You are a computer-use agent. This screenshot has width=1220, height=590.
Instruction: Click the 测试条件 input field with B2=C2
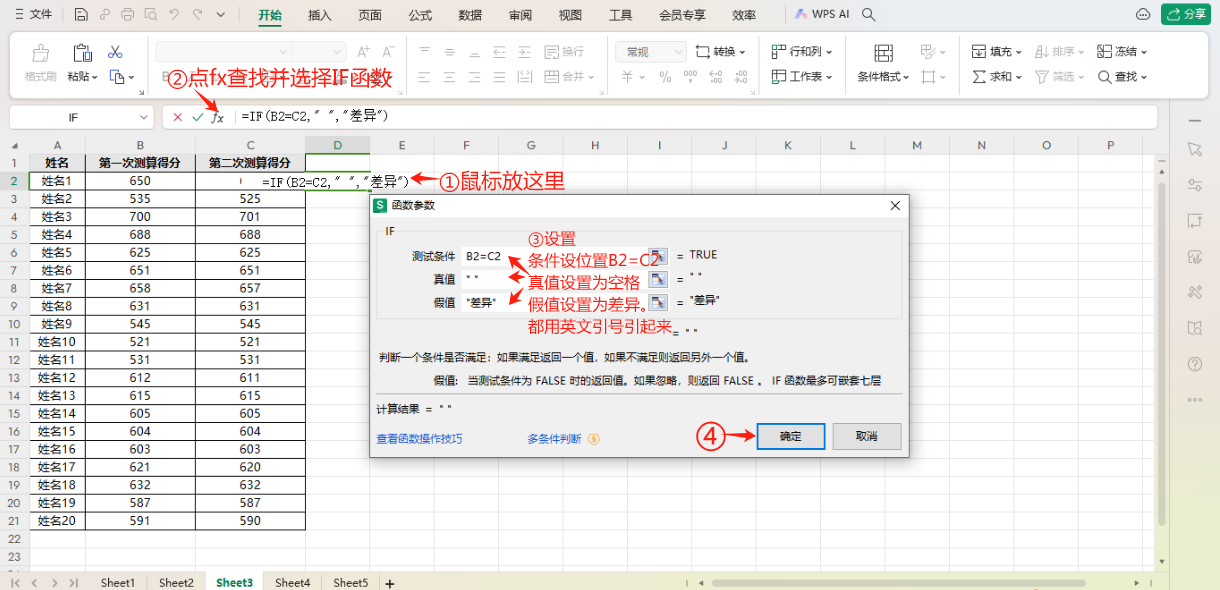click(554, 256)
